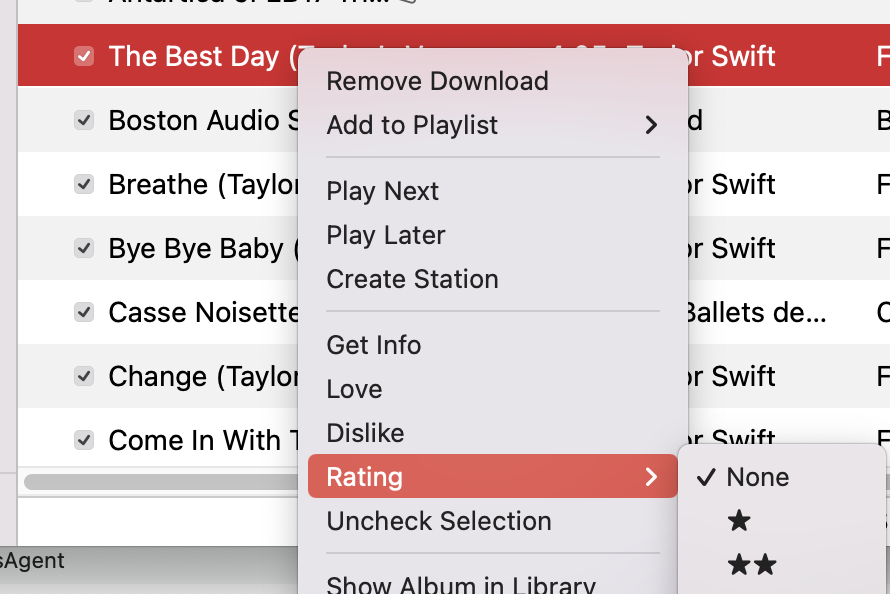The image size is (890, 594).
Task: Open Get Info for the song
Action: point(374,345)
